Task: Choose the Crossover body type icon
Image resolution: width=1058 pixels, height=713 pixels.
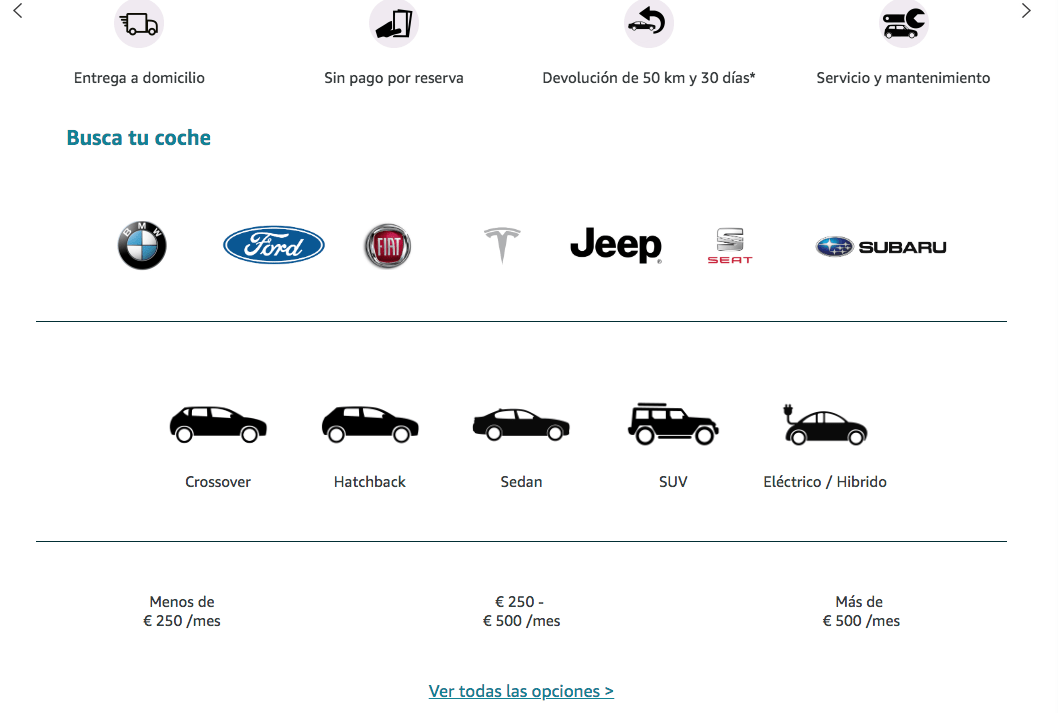Action: coord(218,424)
